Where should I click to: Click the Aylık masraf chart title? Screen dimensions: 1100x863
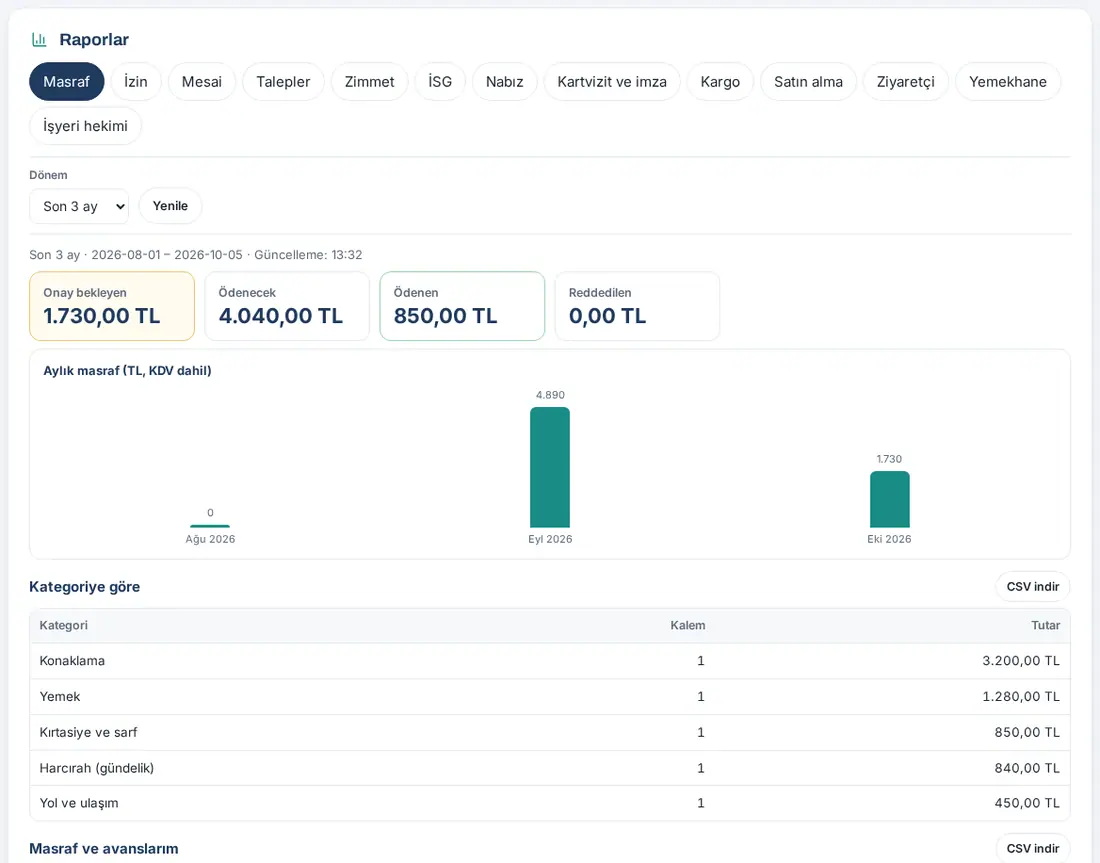click(128, 370)
